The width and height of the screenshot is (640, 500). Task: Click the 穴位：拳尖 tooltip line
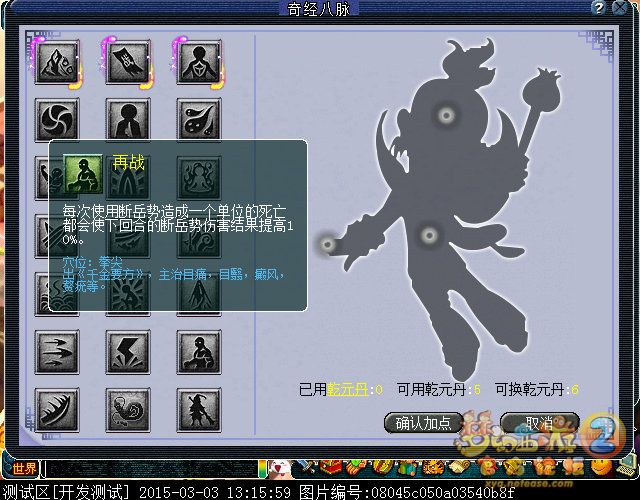pyautogui.click(x=93, y=261)
